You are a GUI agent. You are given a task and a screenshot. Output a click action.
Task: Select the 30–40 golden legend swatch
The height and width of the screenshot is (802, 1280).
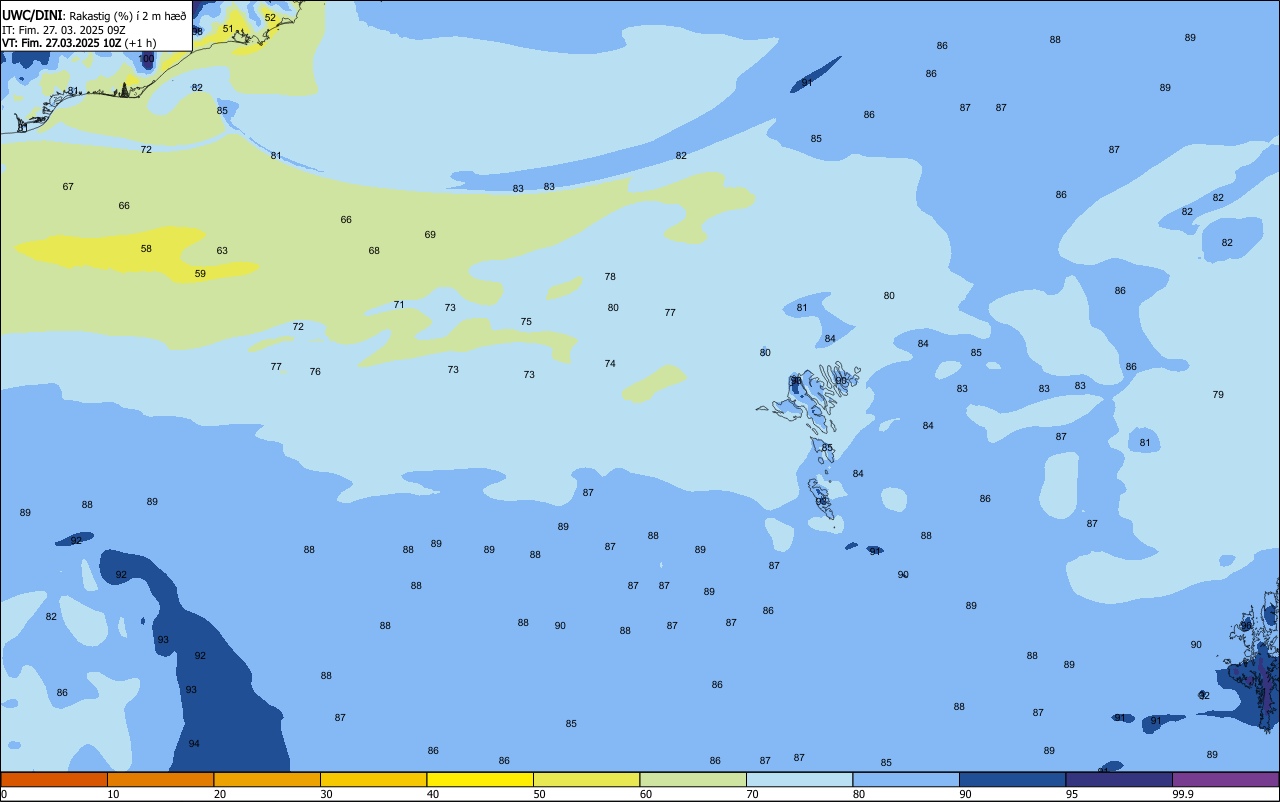373,779
